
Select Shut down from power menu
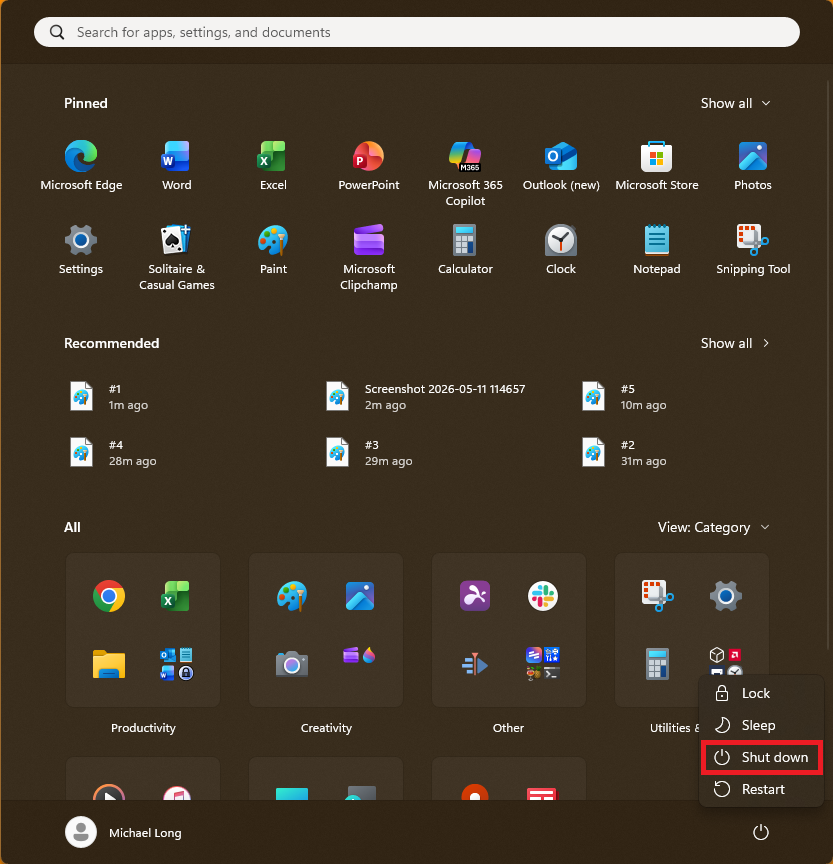click(x=761, y=757)
